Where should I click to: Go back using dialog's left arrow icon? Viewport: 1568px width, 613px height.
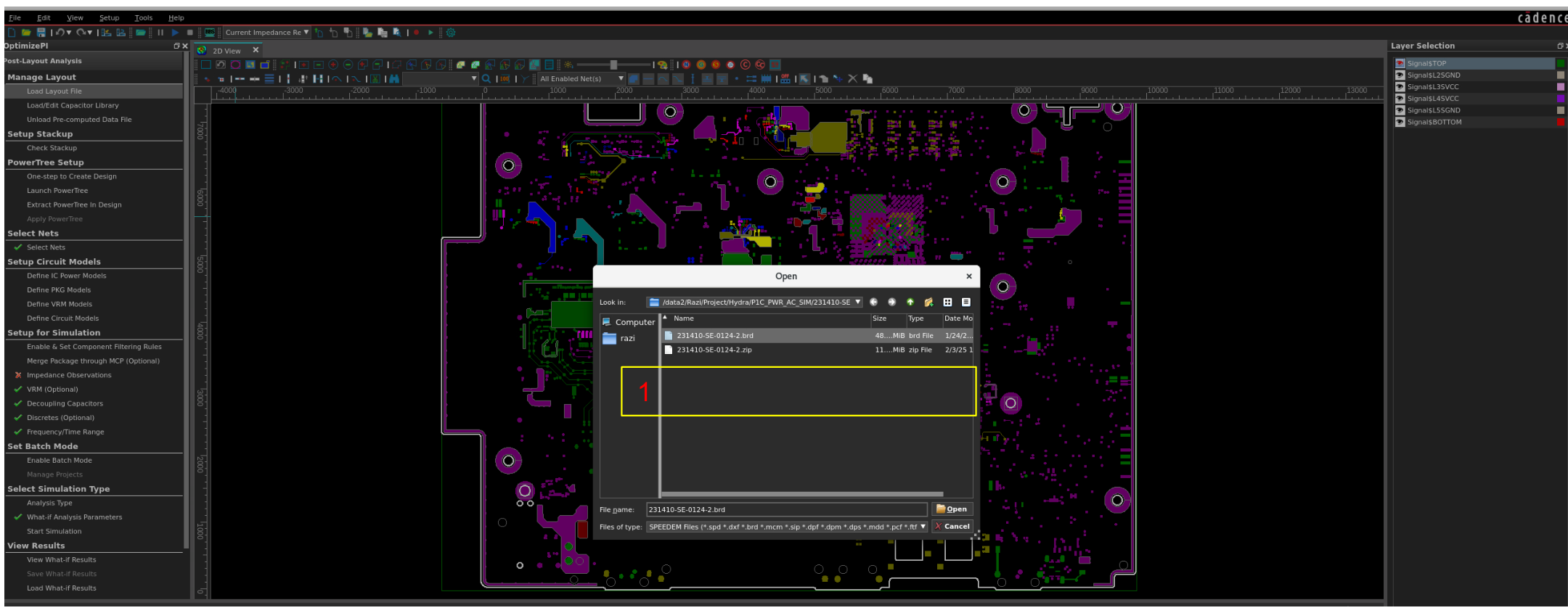tap(873, 302)
